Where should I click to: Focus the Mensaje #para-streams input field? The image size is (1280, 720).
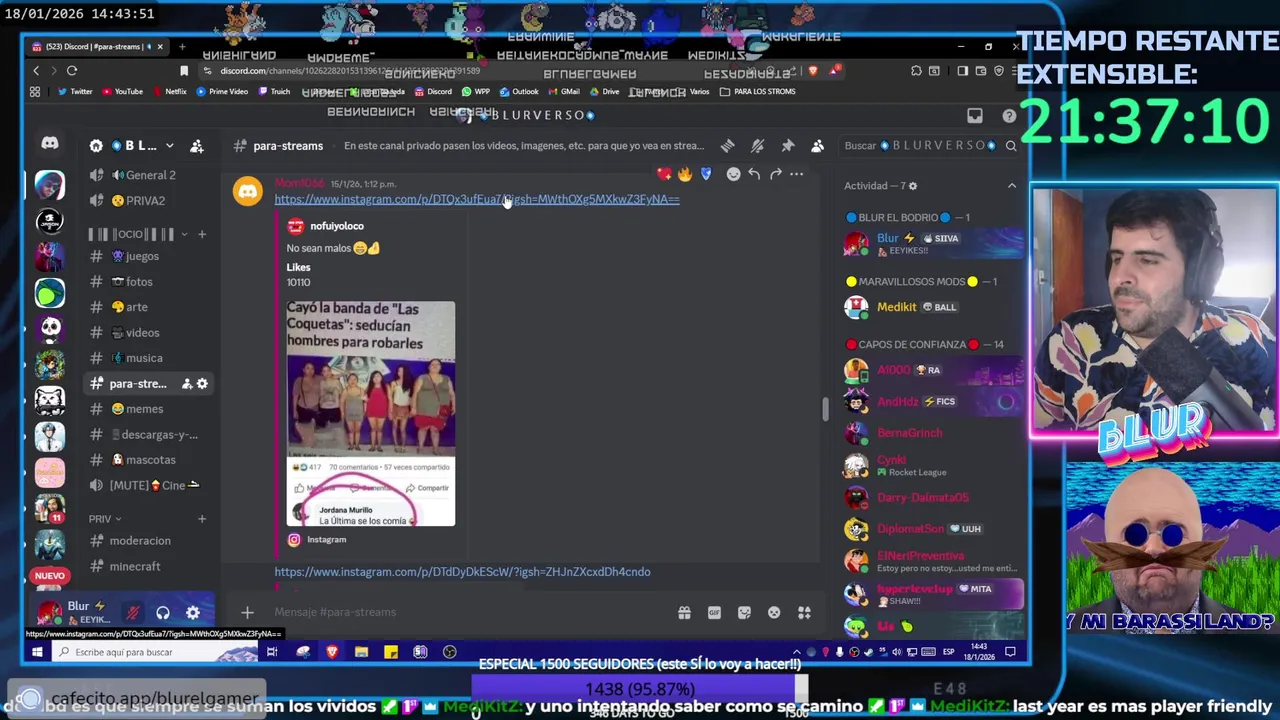pos(470,612)
